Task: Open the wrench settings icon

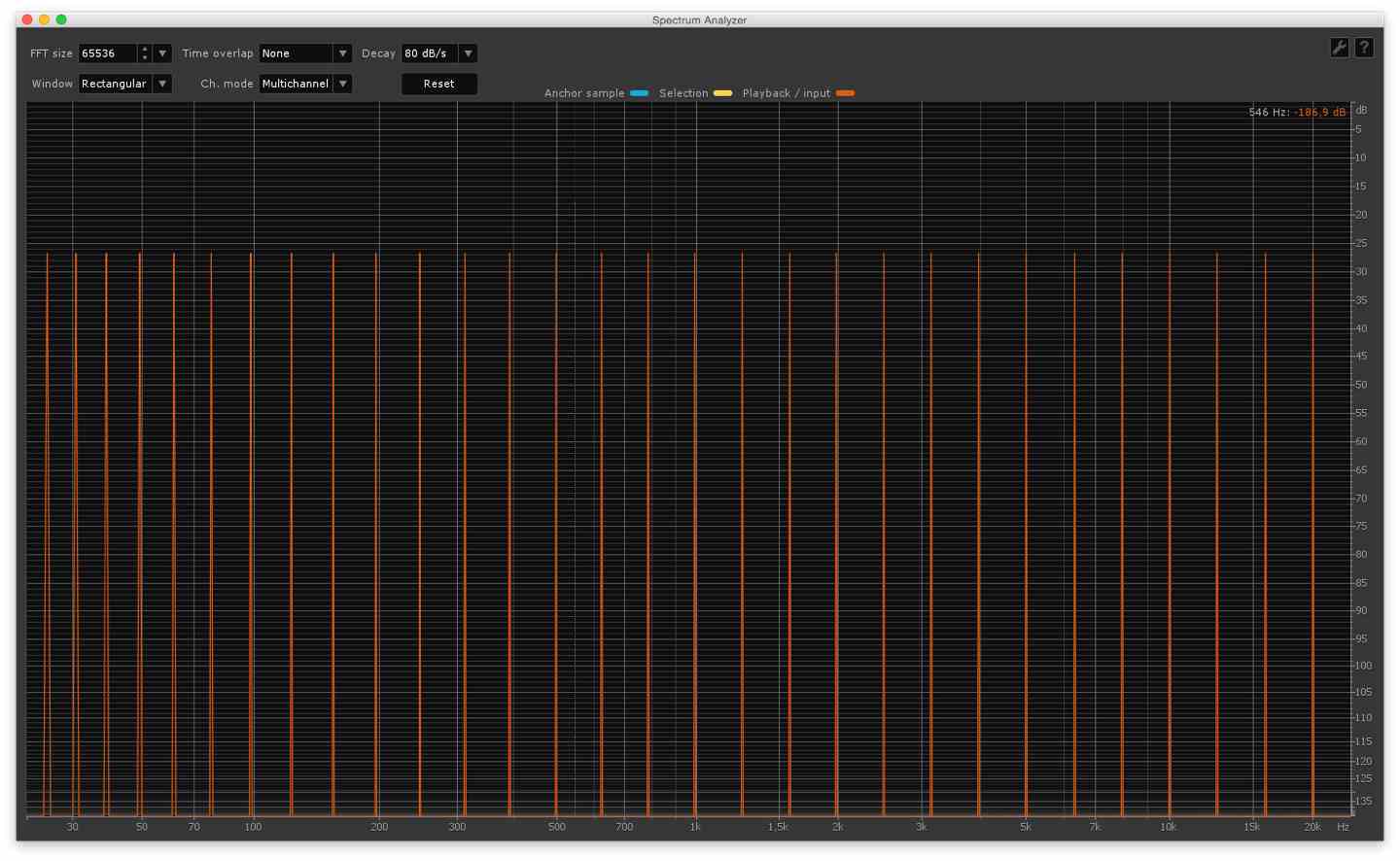Action: pyautogui.click(x=1339, y=48)
